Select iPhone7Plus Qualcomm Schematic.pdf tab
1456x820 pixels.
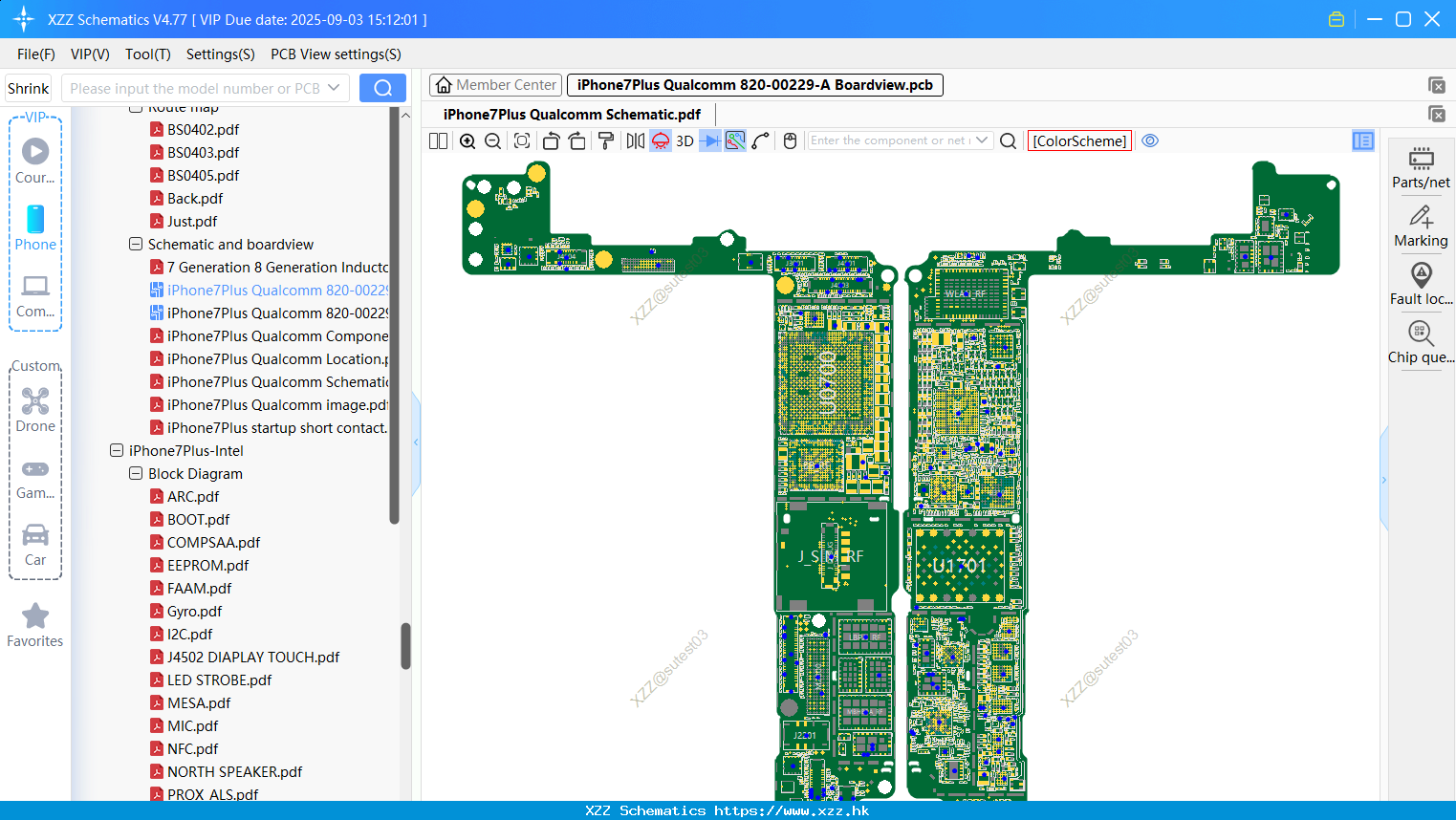point(572,115)
